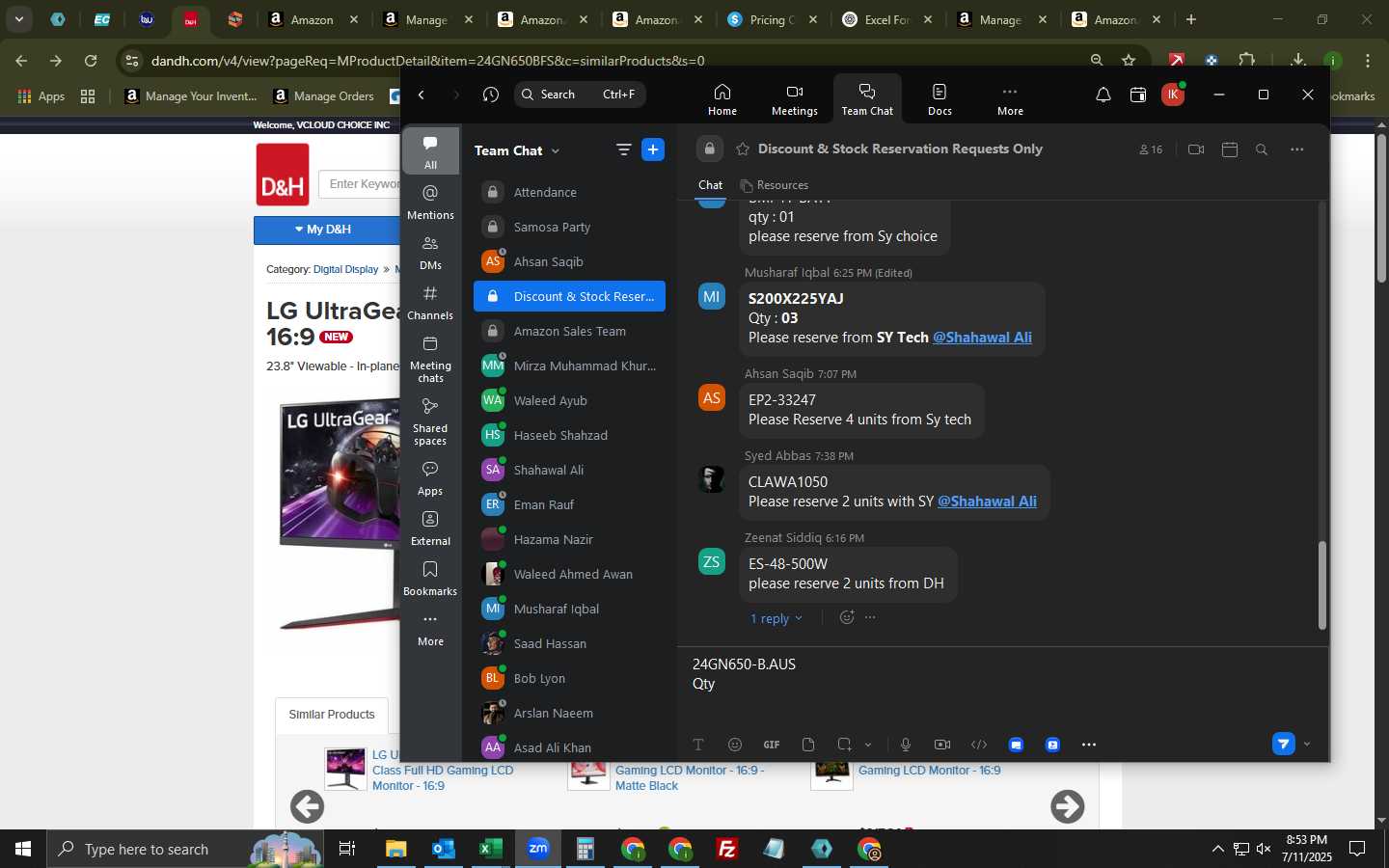Open Apps in the Zoom sidebar
The height and width of the screenshot is (868, 1389).
click(430, 478)
